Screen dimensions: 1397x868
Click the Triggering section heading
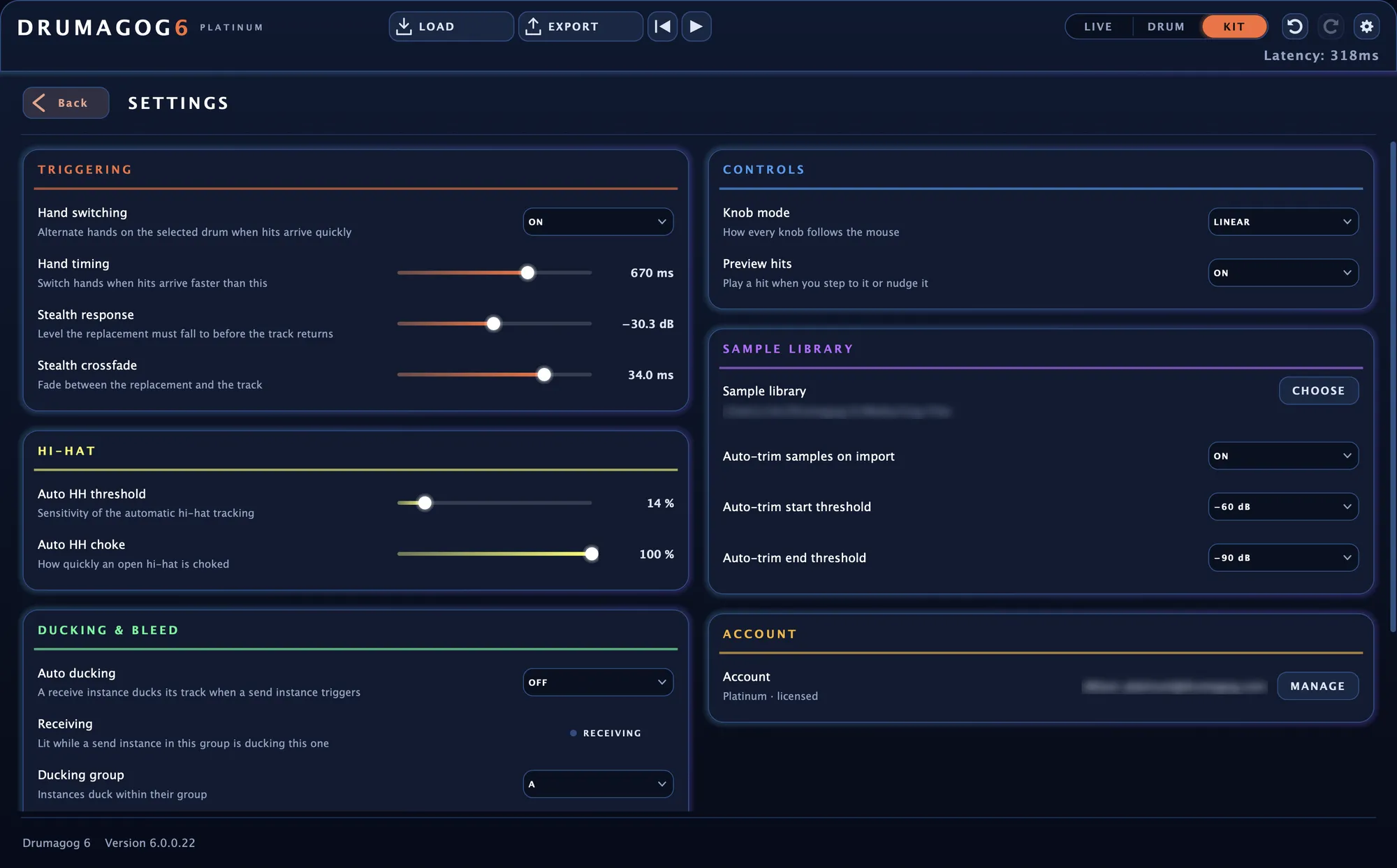pyautogui.click(x=85, y=170)
